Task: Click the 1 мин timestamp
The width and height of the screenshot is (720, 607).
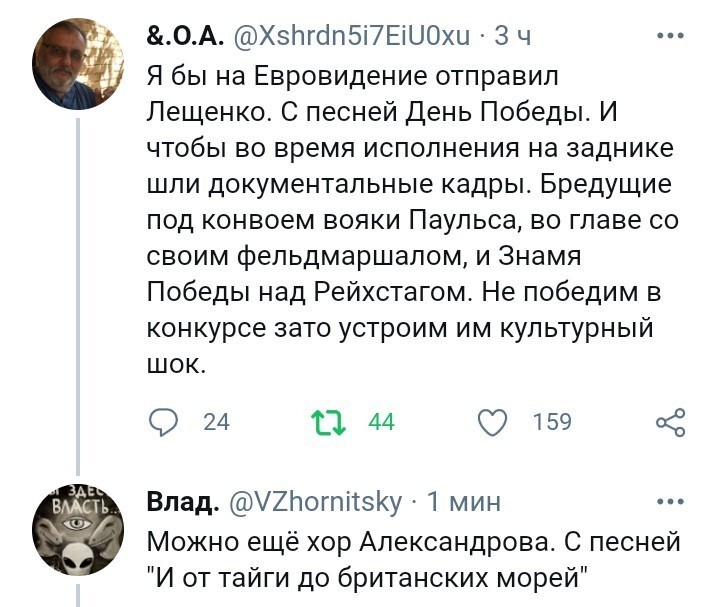Action: click(464, 502)
